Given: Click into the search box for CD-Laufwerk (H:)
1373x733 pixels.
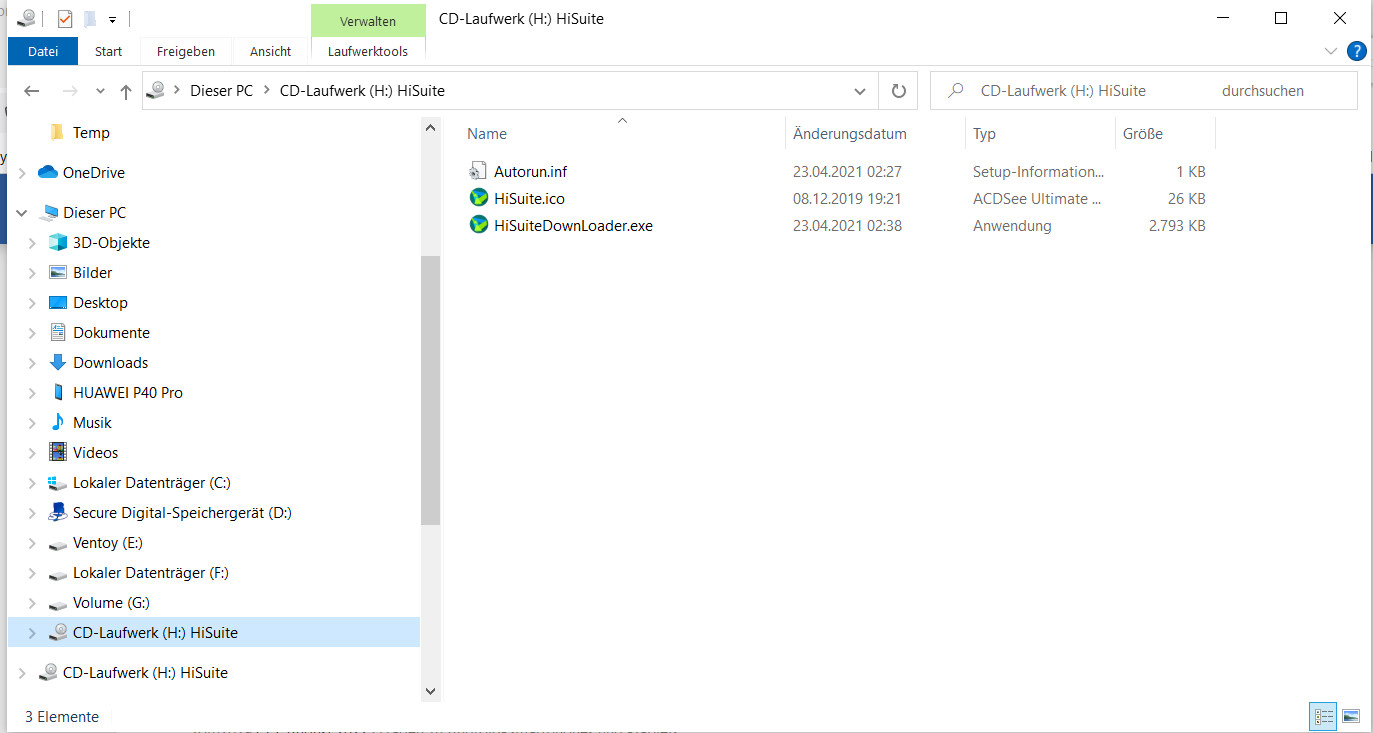Looking at the screenshot, I should [1143, 91].
